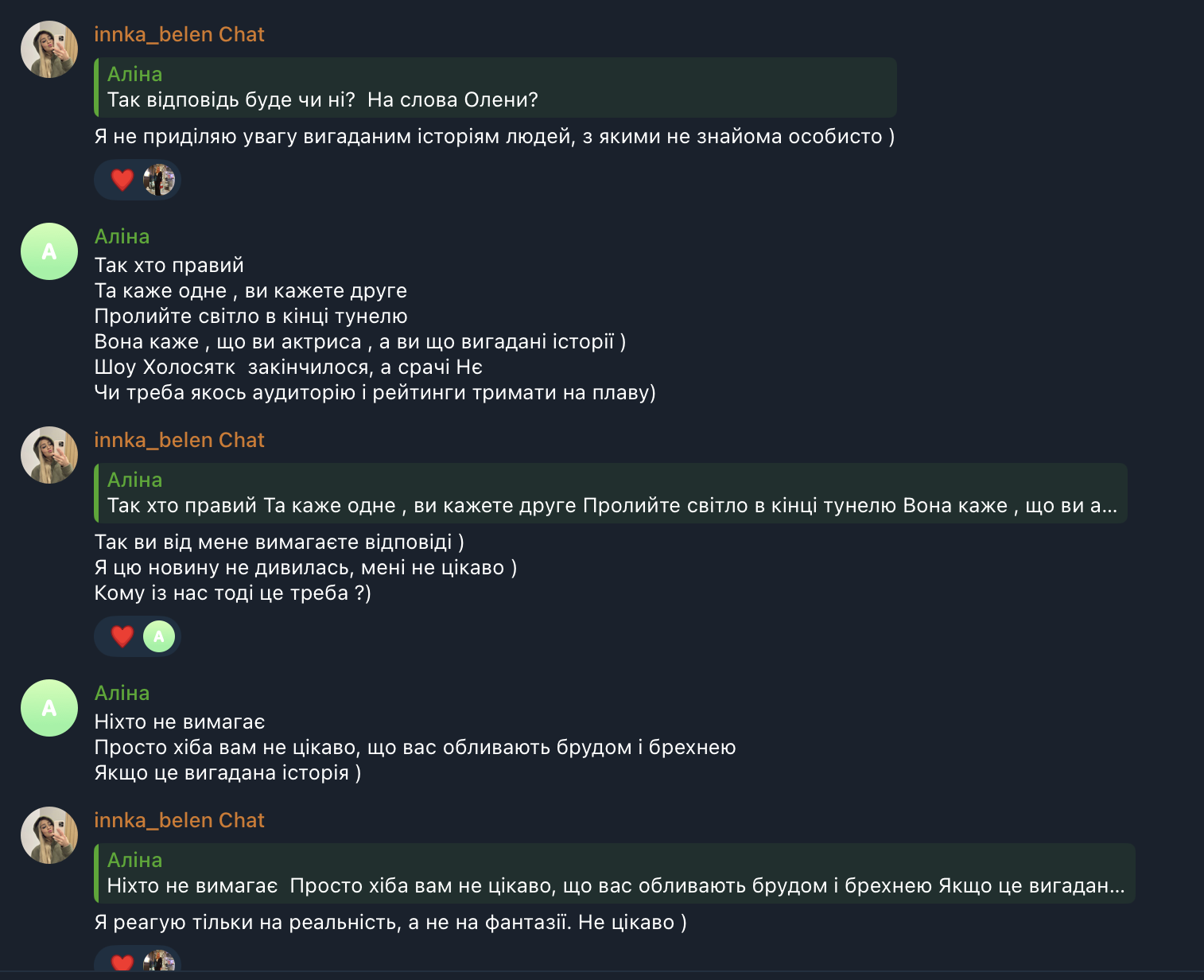
Task: Open innka_belen avatar beside "Я реагую тільки на реальність"
Action: click(49, 835)
